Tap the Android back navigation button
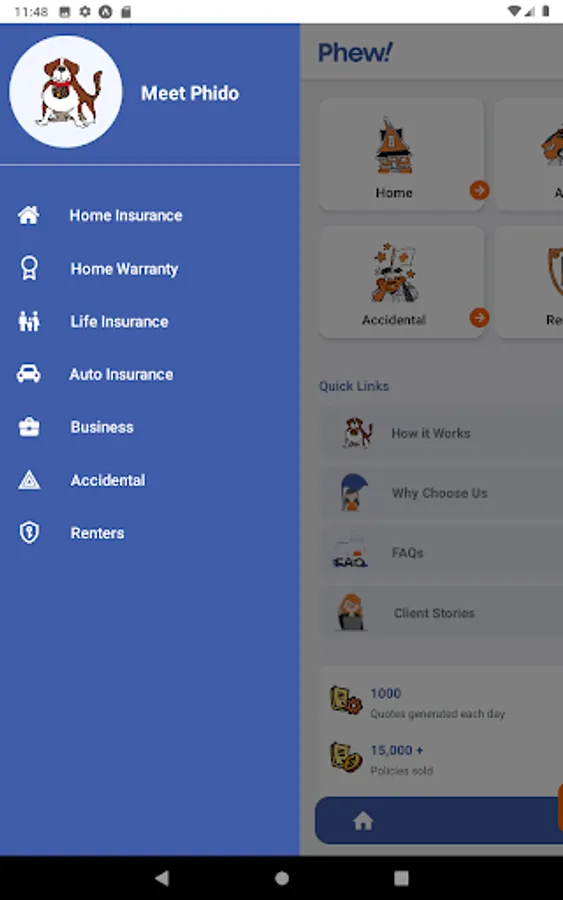This screenshot has height=900, width=563. [x=162, y=878]
